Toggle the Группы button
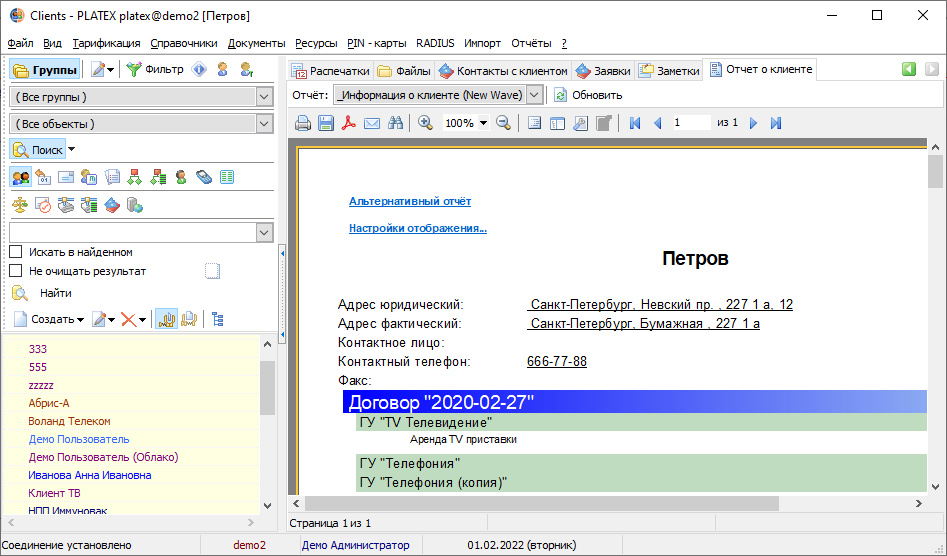The image size is (947, 556). [x=45, y=70]
